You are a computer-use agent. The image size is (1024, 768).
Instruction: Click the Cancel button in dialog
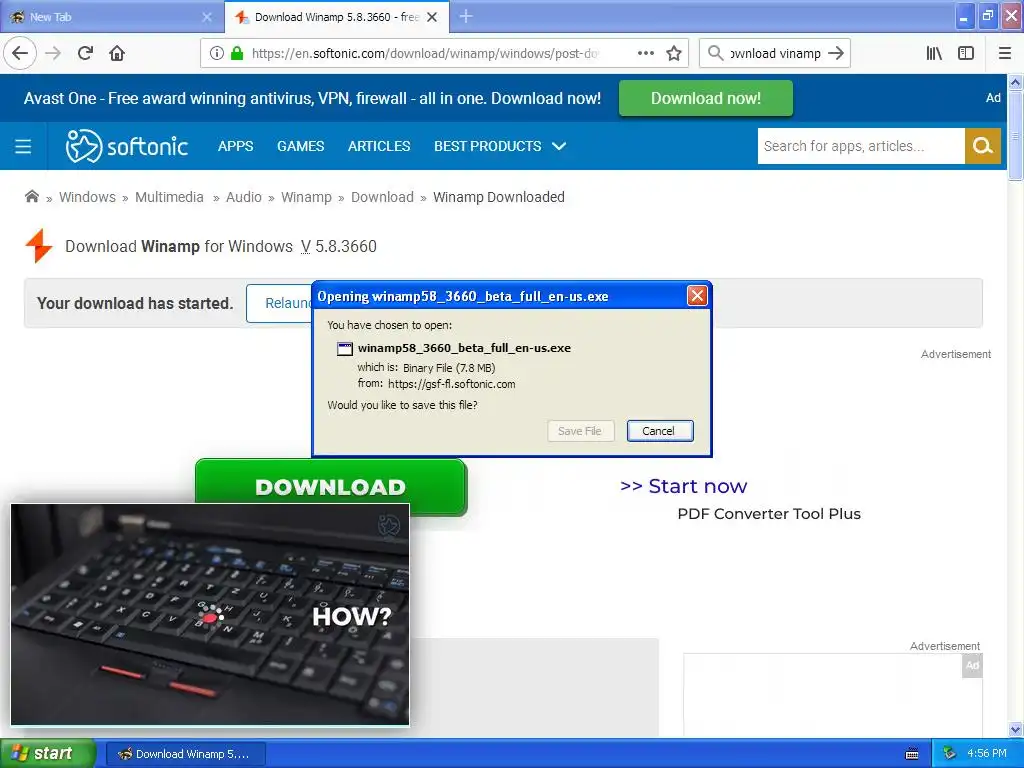pyautogui.click(x=660, y=431)
